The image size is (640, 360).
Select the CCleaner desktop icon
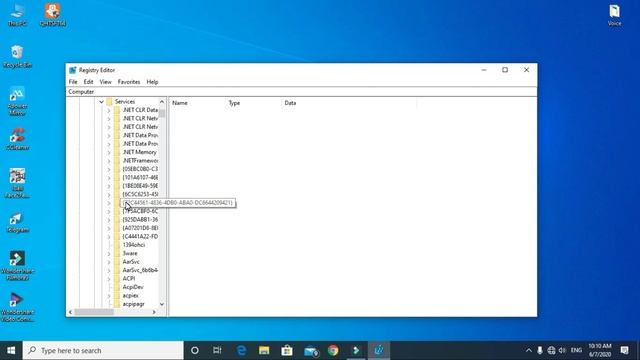point(17,139)
